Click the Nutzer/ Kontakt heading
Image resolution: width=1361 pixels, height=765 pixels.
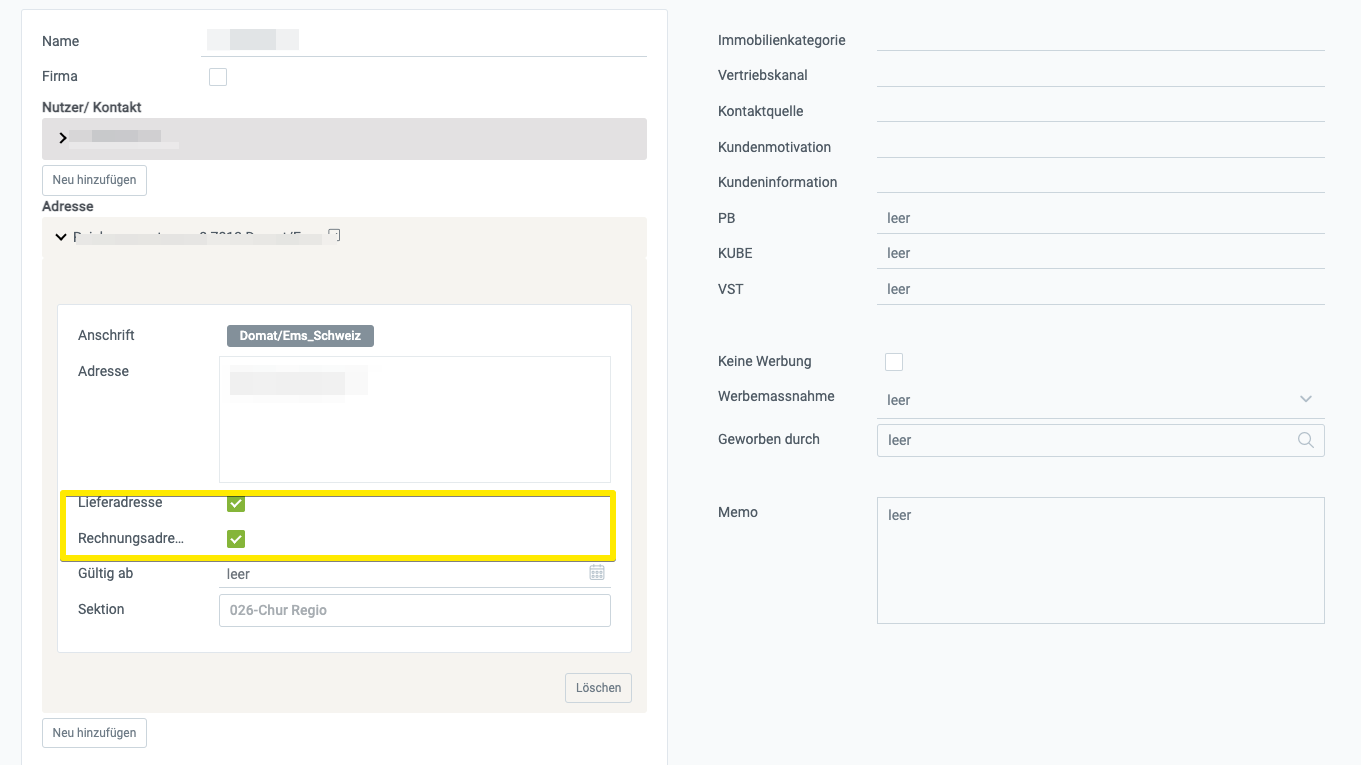[92, 107]
